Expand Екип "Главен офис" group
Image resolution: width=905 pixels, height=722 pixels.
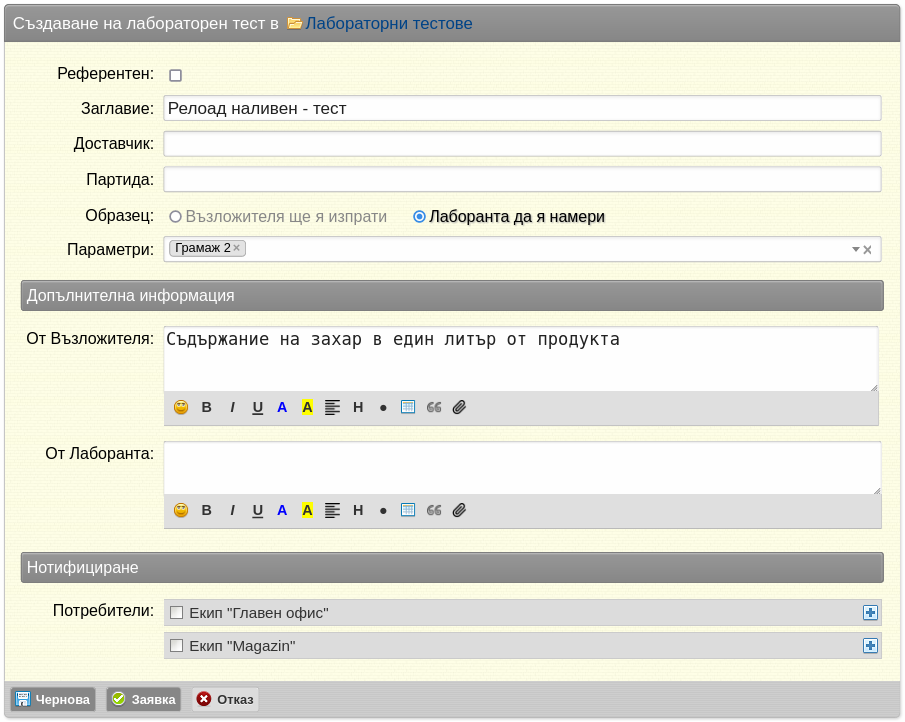[x=870, y=612]
